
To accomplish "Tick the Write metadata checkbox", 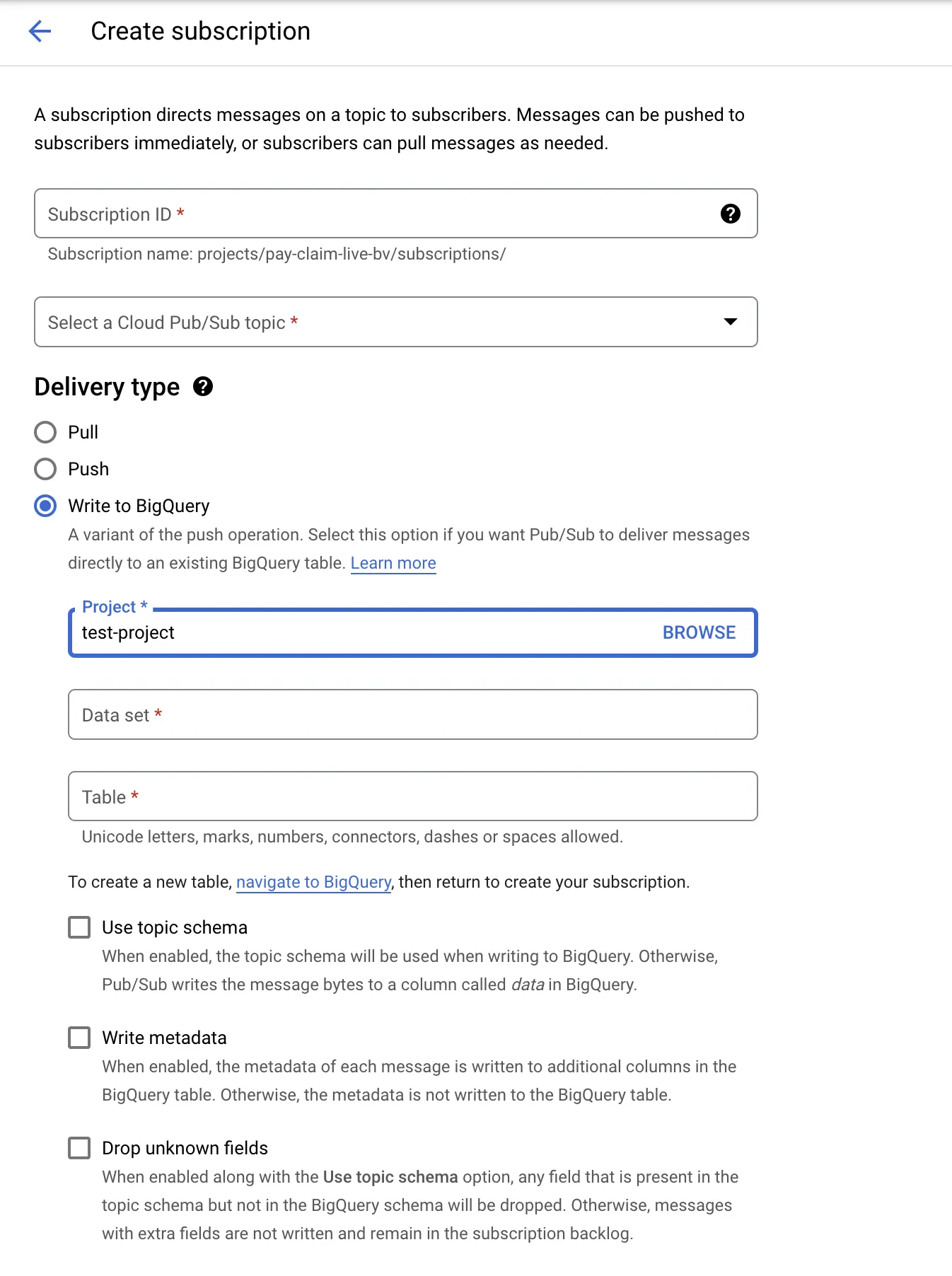I will (x=79, y=1038).
